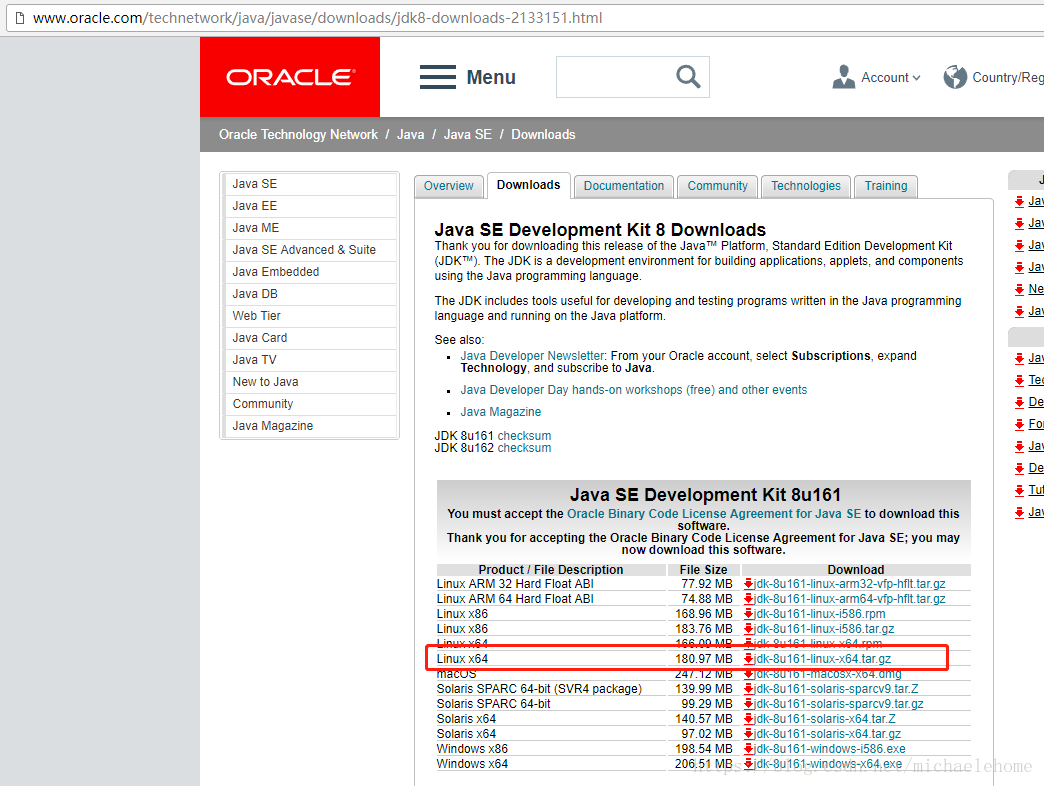Open the Java Magazine bullet link
The width and height of the screenshot is (1044, 786).
tap(501, 412)
